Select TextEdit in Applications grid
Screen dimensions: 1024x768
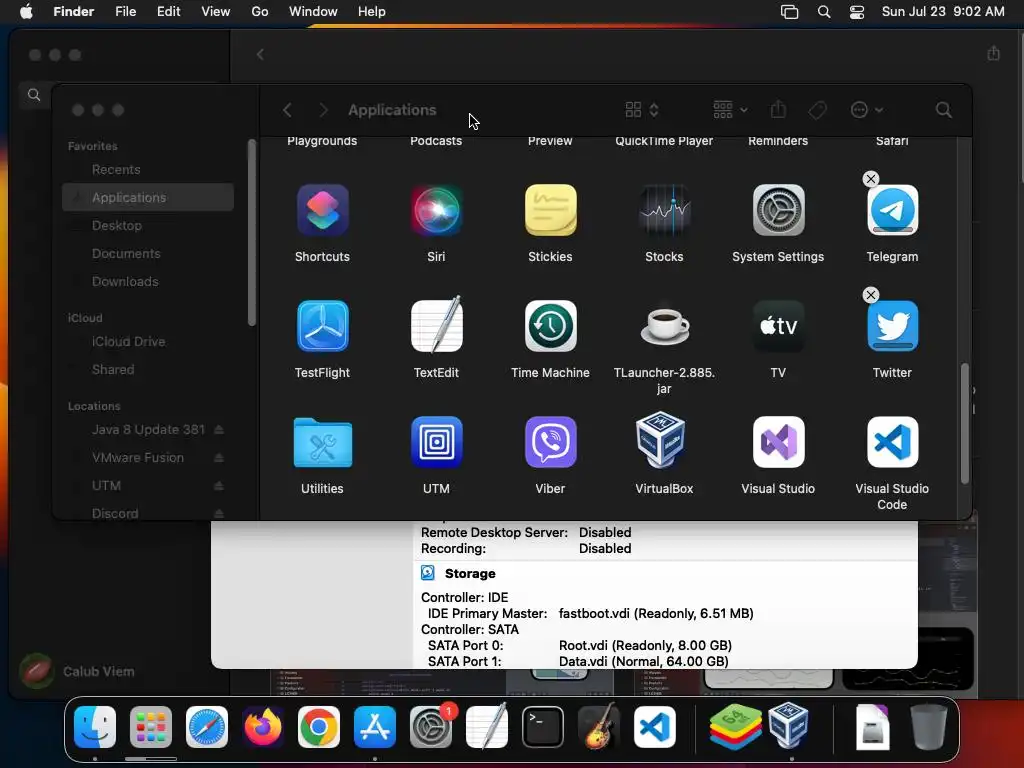436,325
